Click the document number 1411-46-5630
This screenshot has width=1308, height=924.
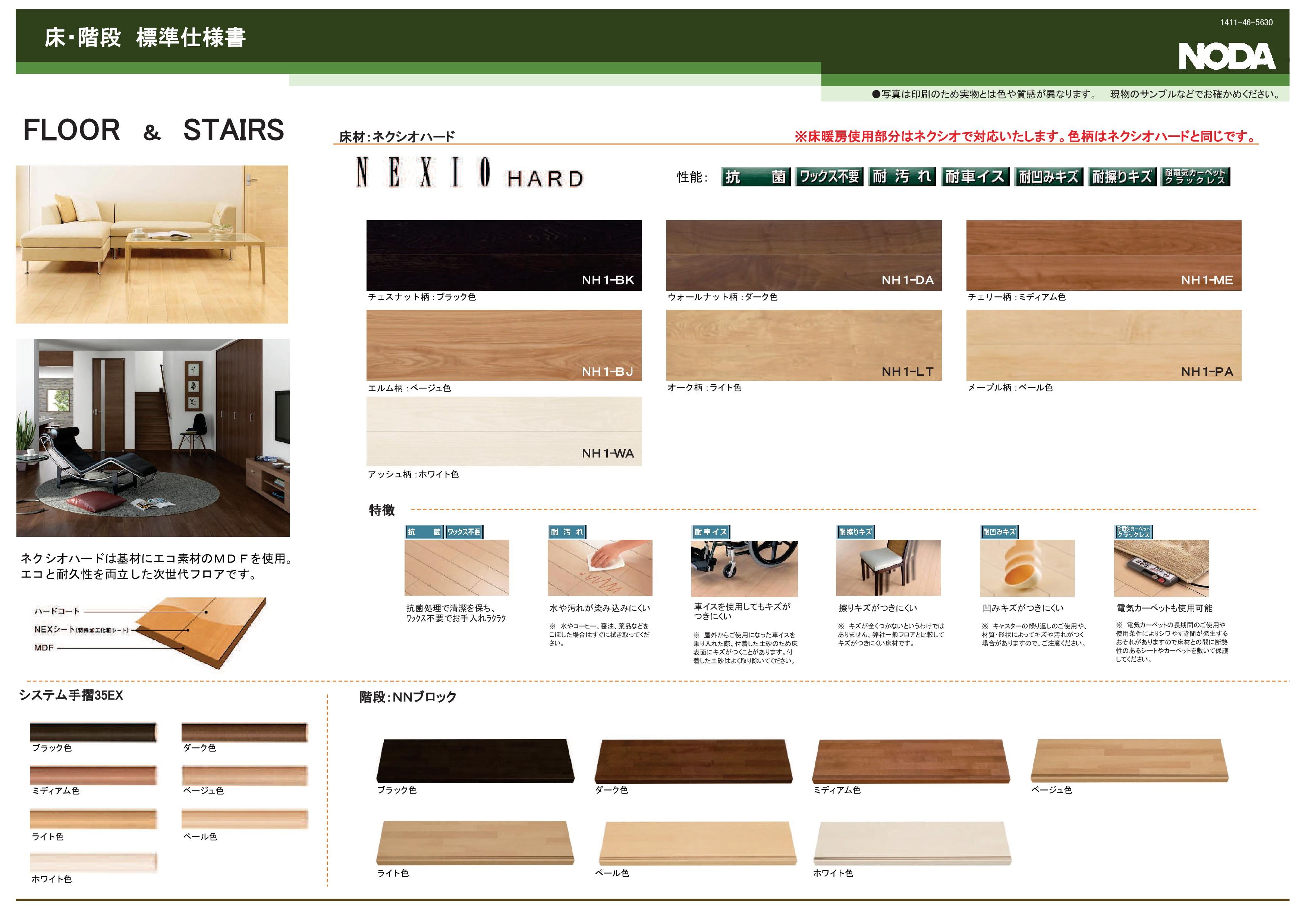pos(1246,23)
